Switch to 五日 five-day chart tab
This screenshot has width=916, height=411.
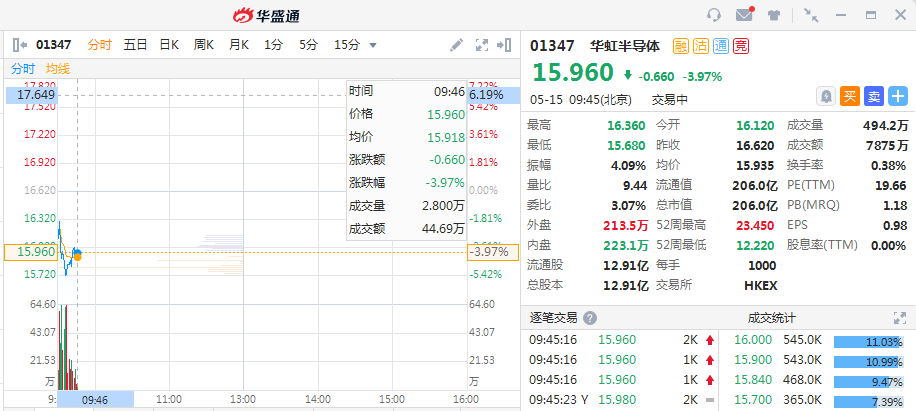(x=135, y=45)
